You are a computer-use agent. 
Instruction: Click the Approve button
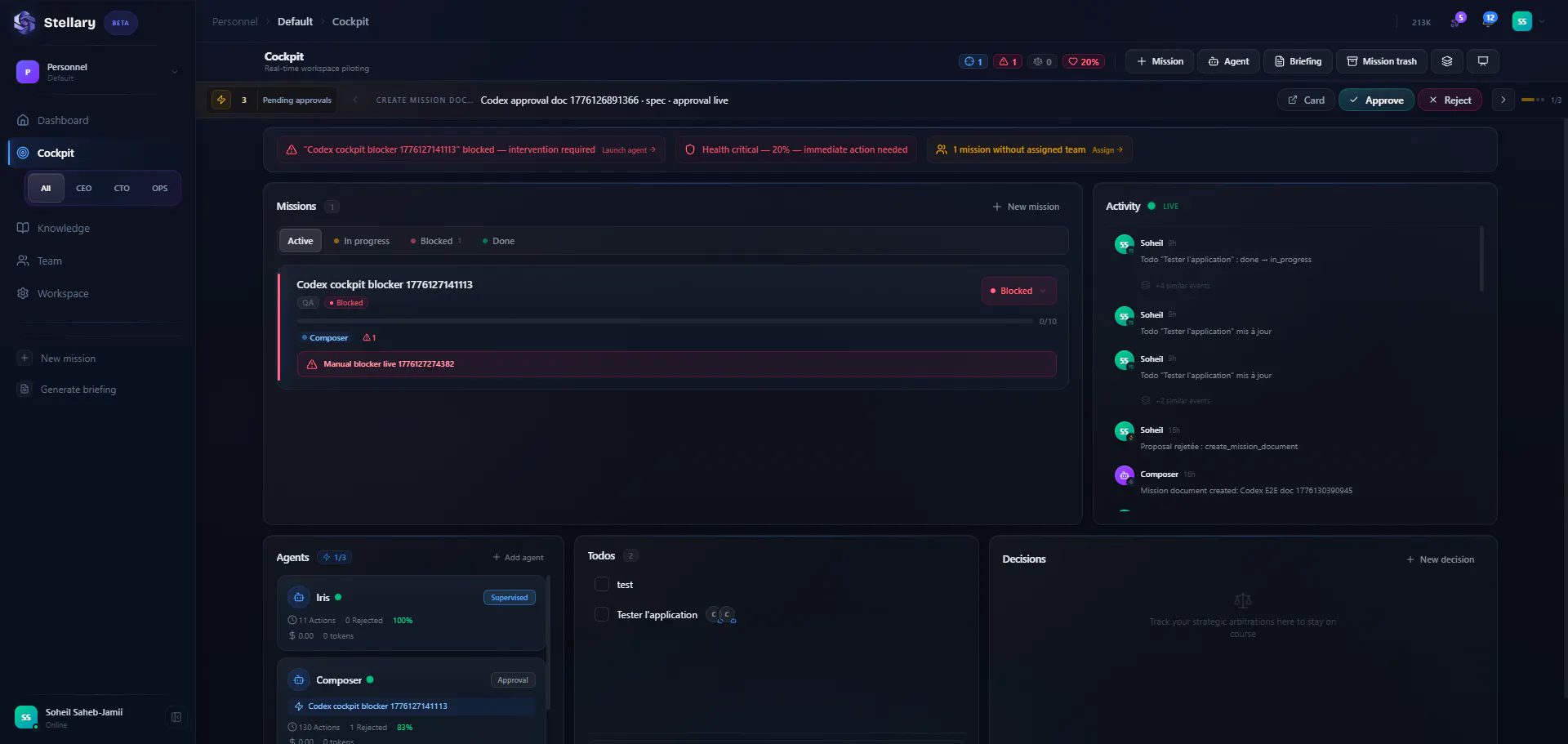(x=1376, y=100)
